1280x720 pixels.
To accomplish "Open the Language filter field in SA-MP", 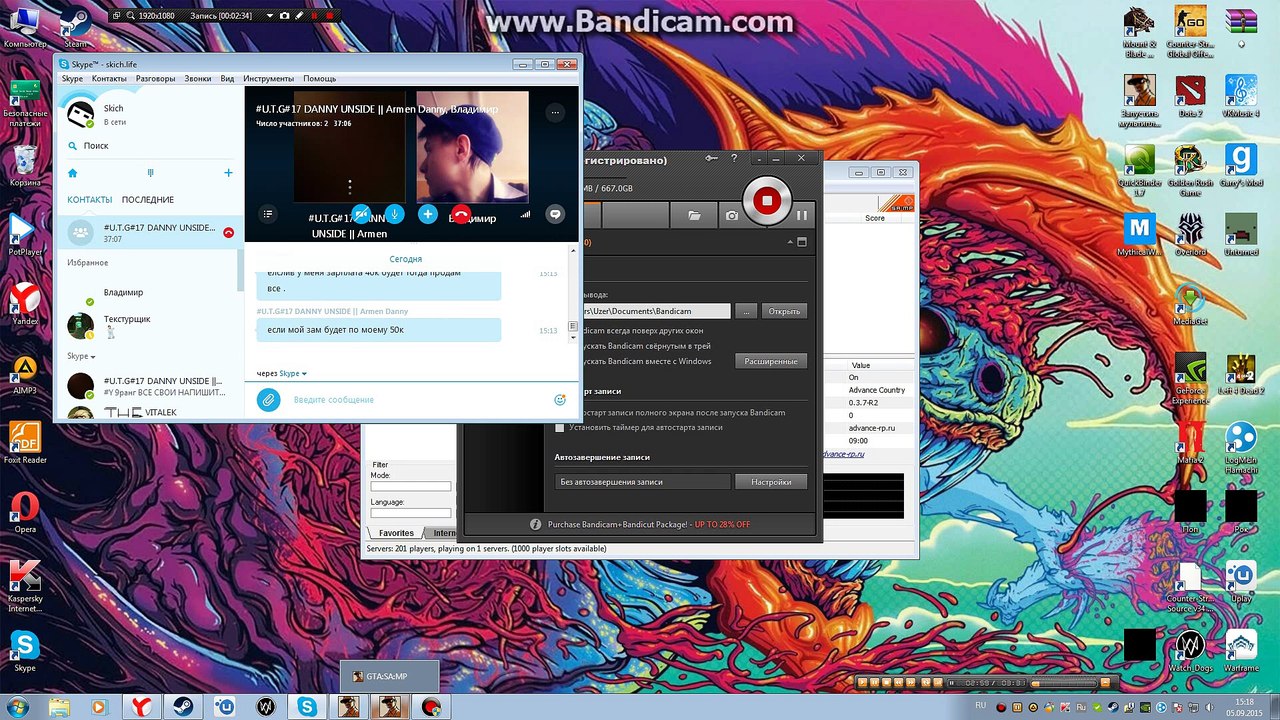I will 411,513.
